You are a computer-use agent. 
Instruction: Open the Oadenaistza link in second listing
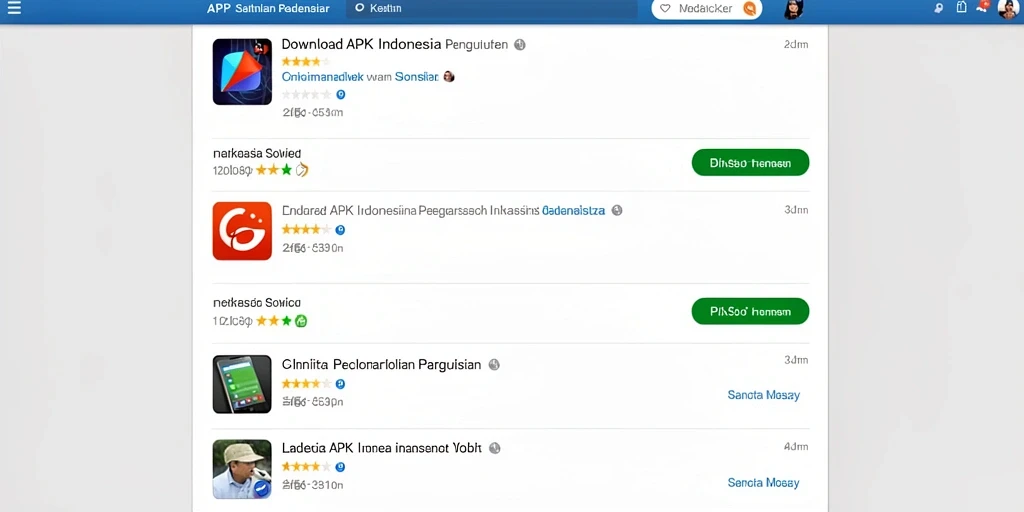[573, 210]
